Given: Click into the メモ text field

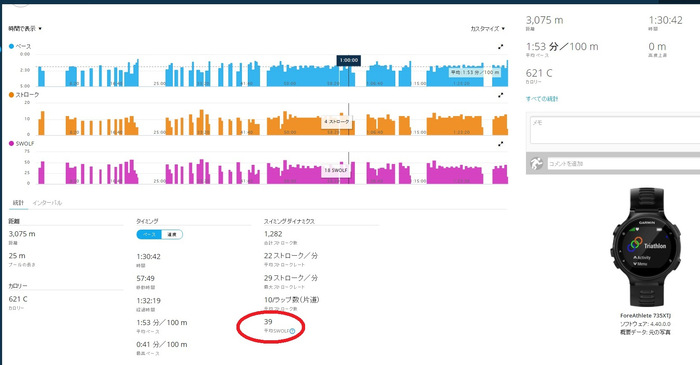Looking at the screenshot, I should pos(614,130).
